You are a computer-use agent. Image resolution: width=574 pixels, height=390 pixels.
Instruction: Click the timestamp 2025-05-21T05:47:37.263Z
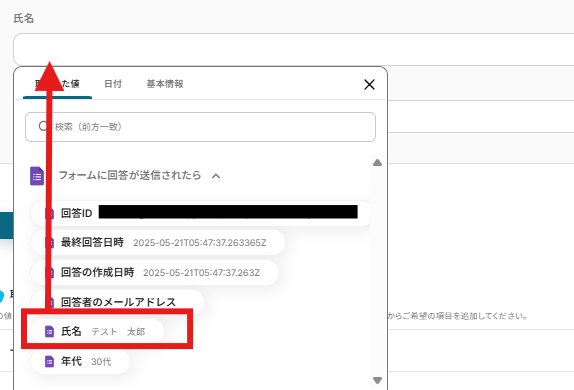point(201,273)
